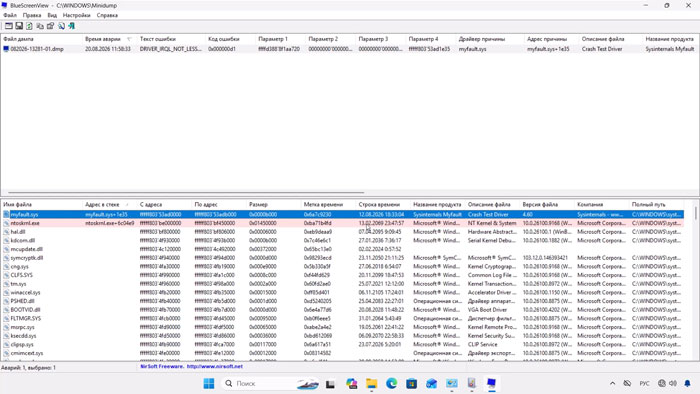This screenshot has height=394, width=700.
Task: Select the PSHED.dll driver row
Action: click(x=342, y=301)
